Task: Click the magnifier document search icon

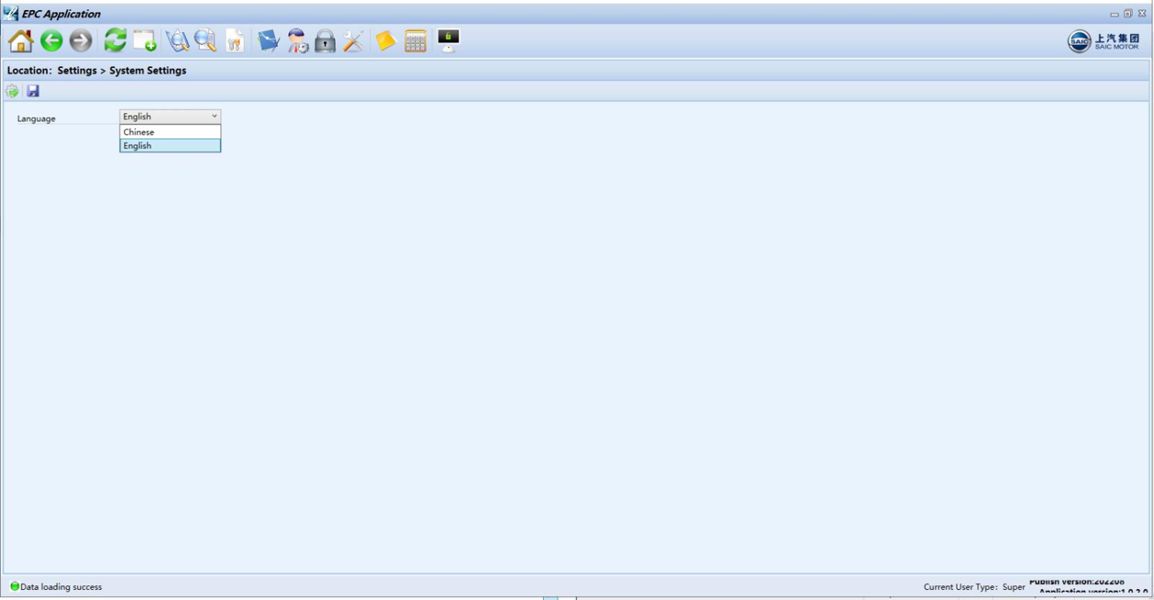Action: (206, 41)
